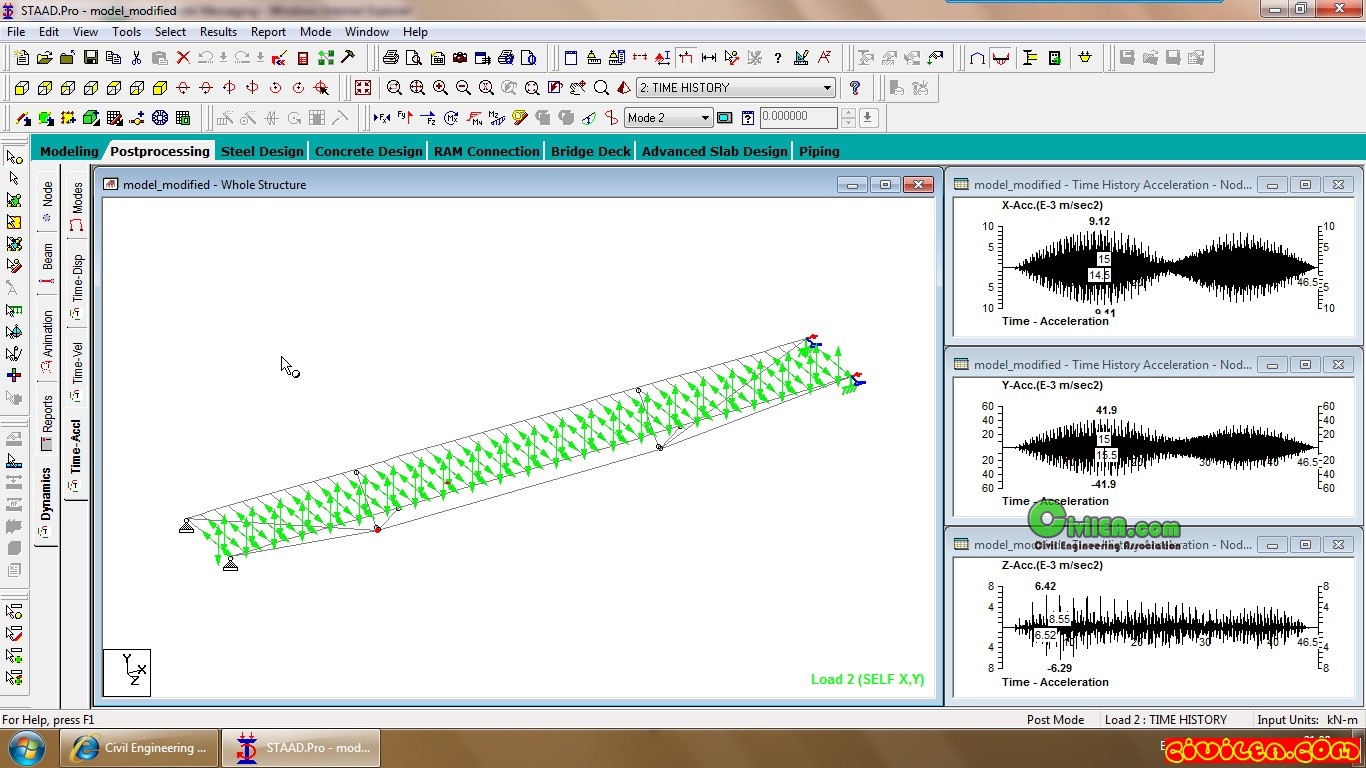Open the Select menu
Image resolution: width=1366 pixels, height=768 pixels.
click(170, 32)
